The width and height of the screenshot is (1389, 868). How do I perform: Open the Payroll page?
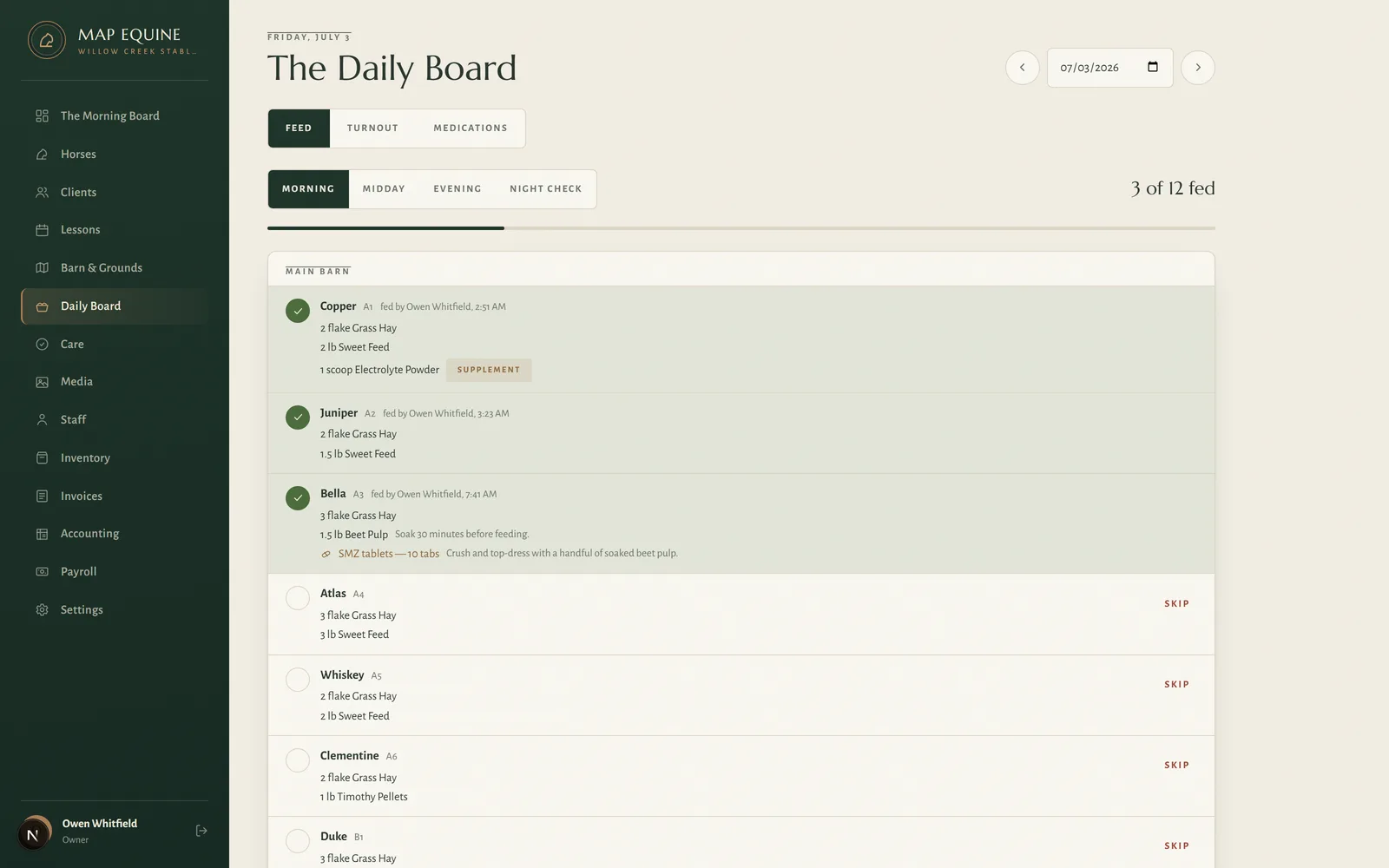point(115,571)
